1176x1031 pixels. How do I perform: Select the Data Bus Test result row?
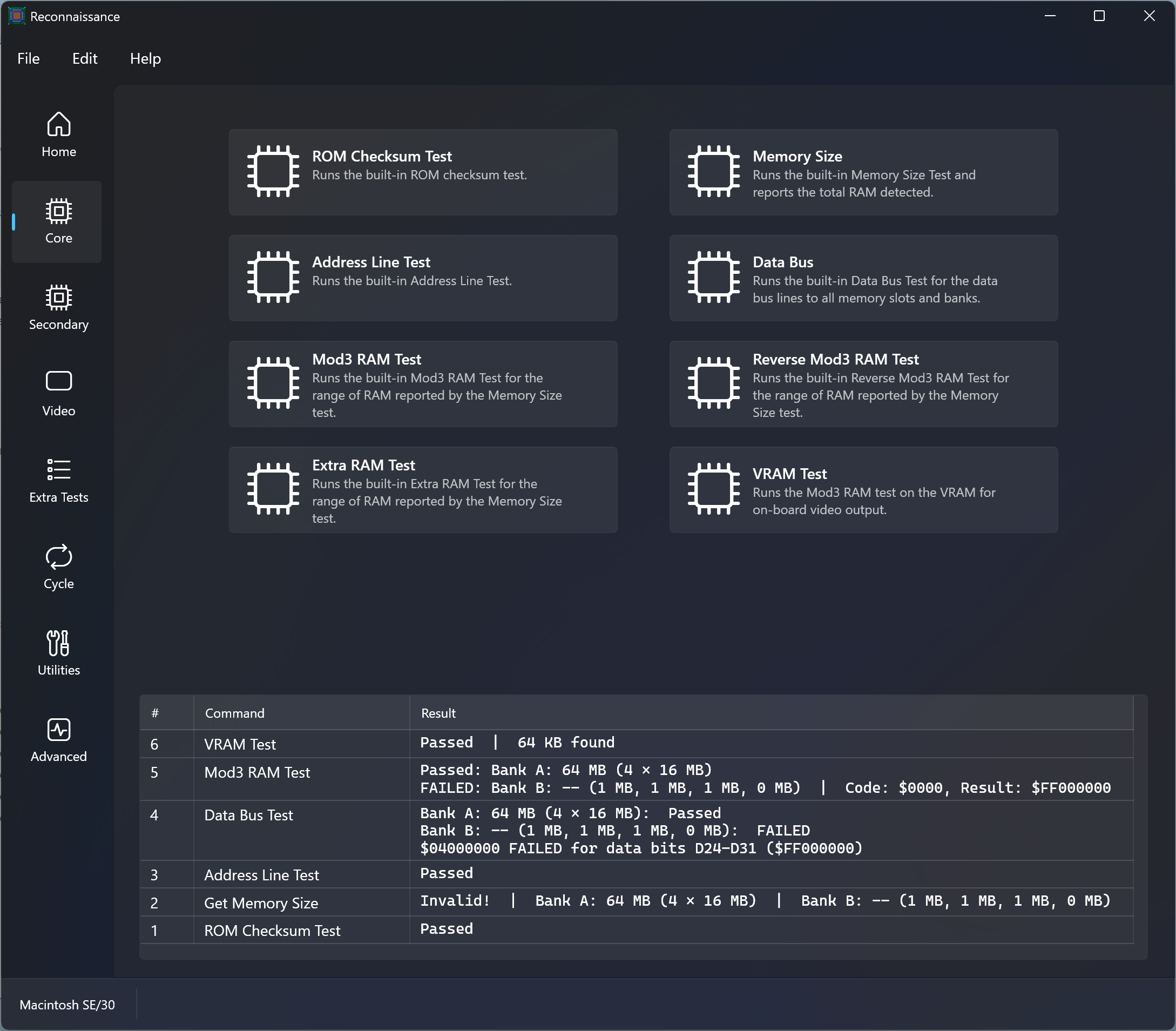click(x=636, y=830)
